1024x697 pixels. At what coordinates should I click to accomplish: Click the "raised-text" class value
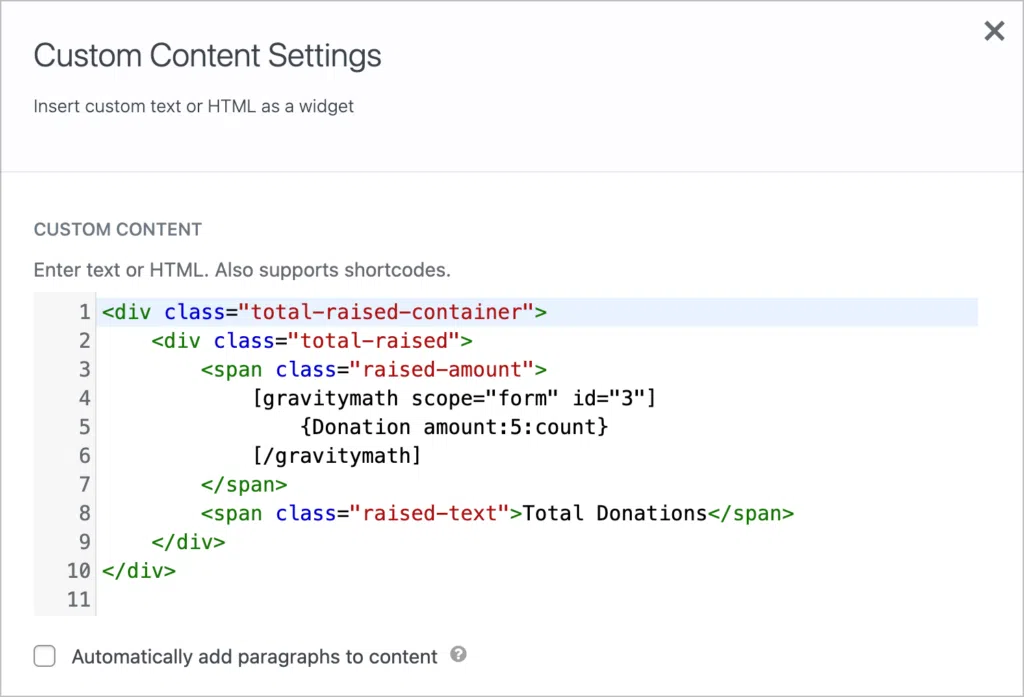429,514
